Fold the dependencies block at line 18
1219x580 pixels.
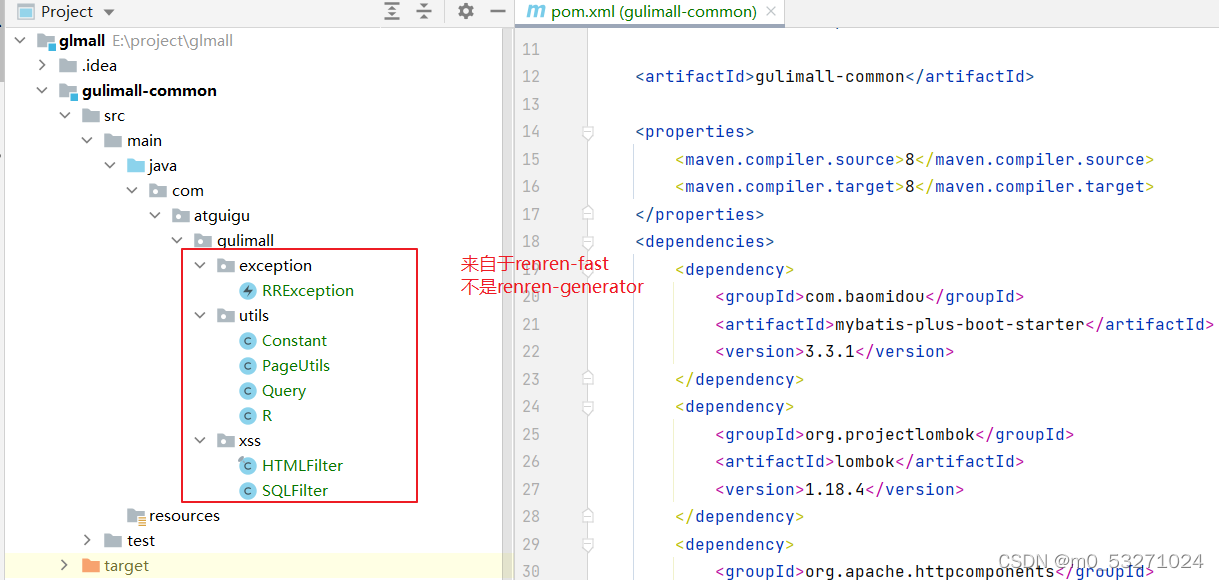pos(587,242)
